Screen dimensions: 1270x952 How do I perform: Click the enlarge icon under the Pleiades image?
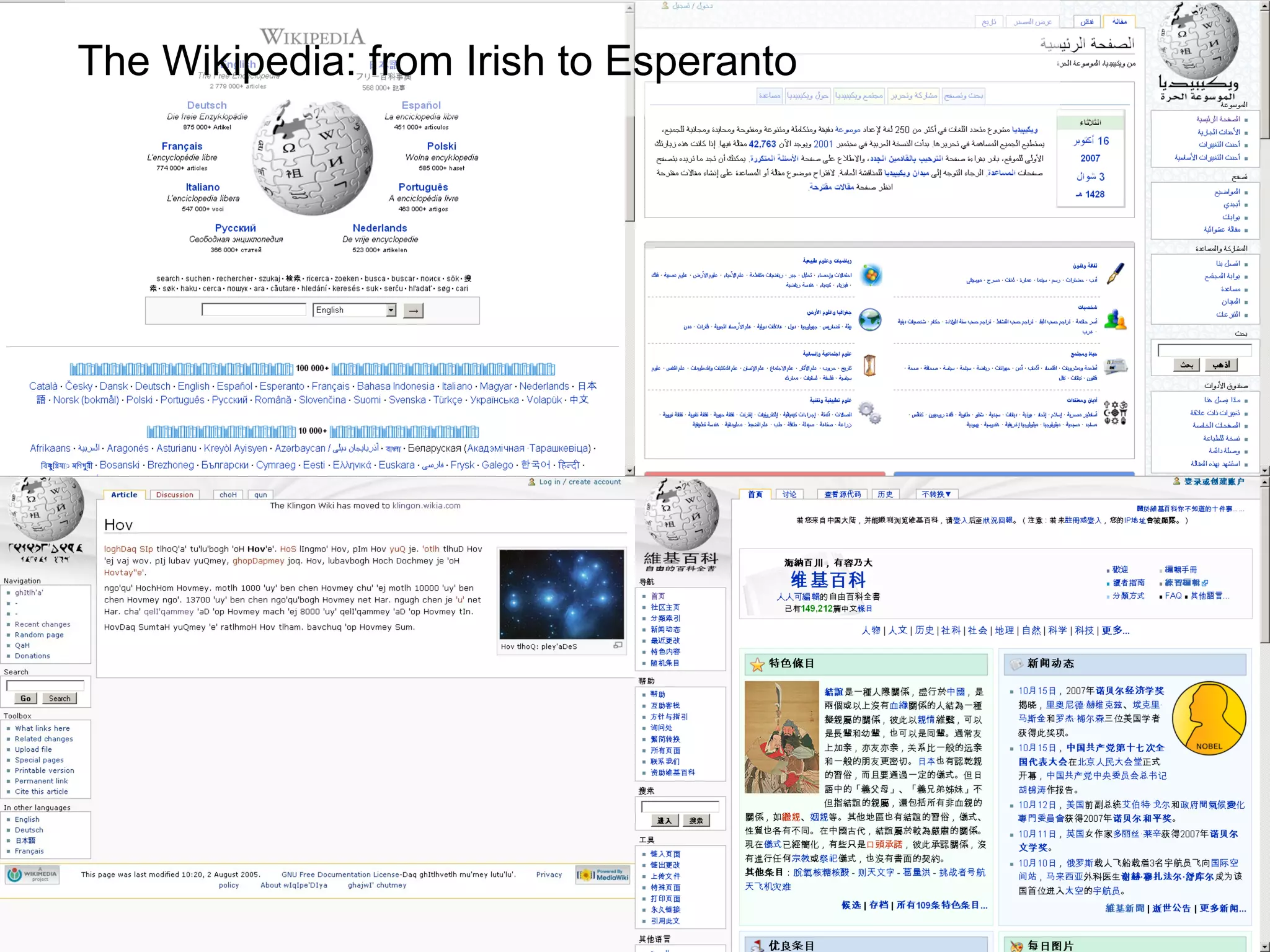click(x=618, y=645)
